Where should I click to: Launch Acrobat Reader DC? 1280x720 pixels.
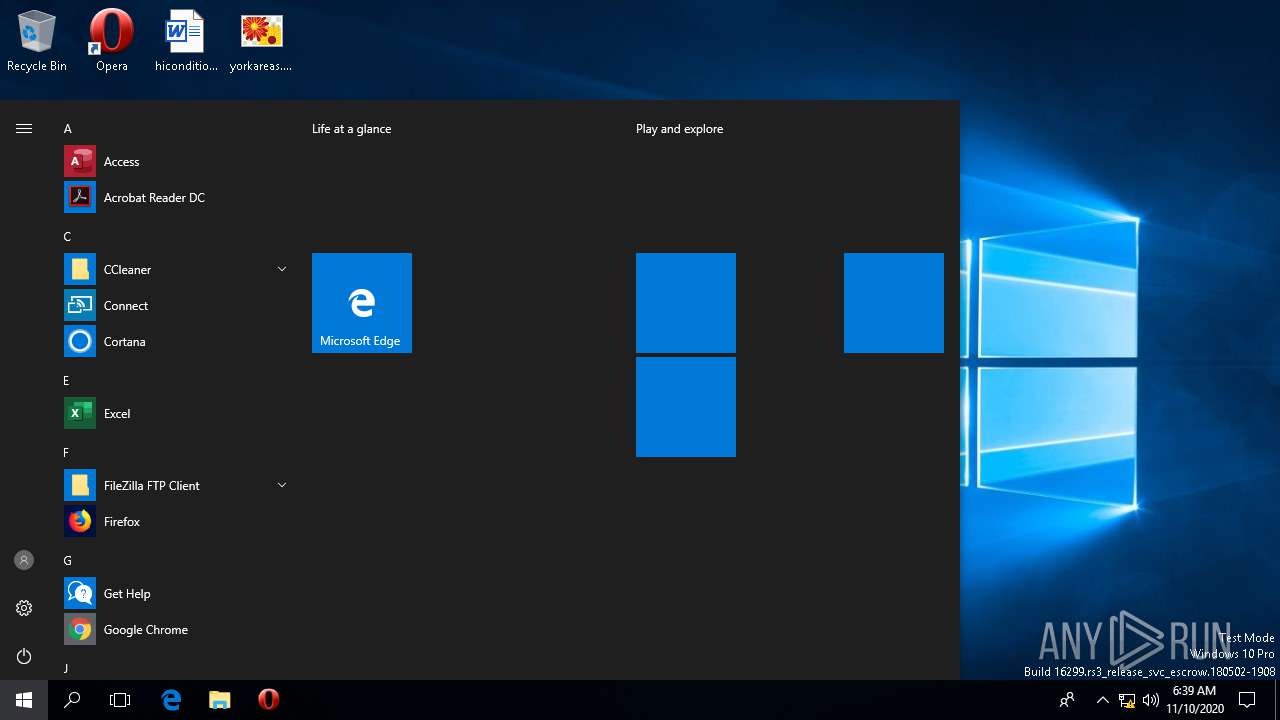click(x=176, y=197)
